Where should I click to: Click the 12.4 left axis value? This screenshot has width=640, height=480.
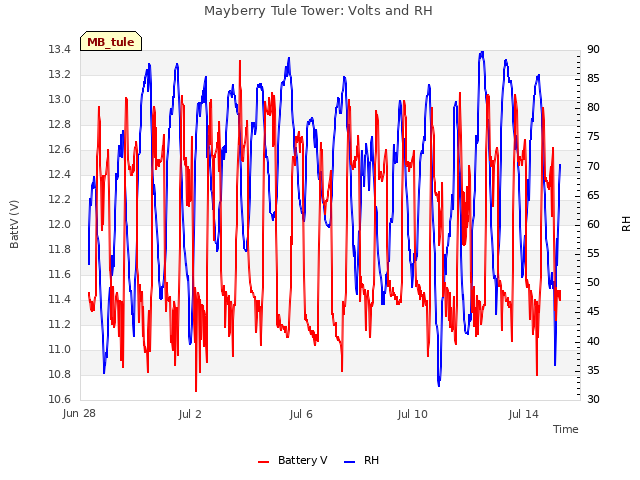click(x=60, y=175)
